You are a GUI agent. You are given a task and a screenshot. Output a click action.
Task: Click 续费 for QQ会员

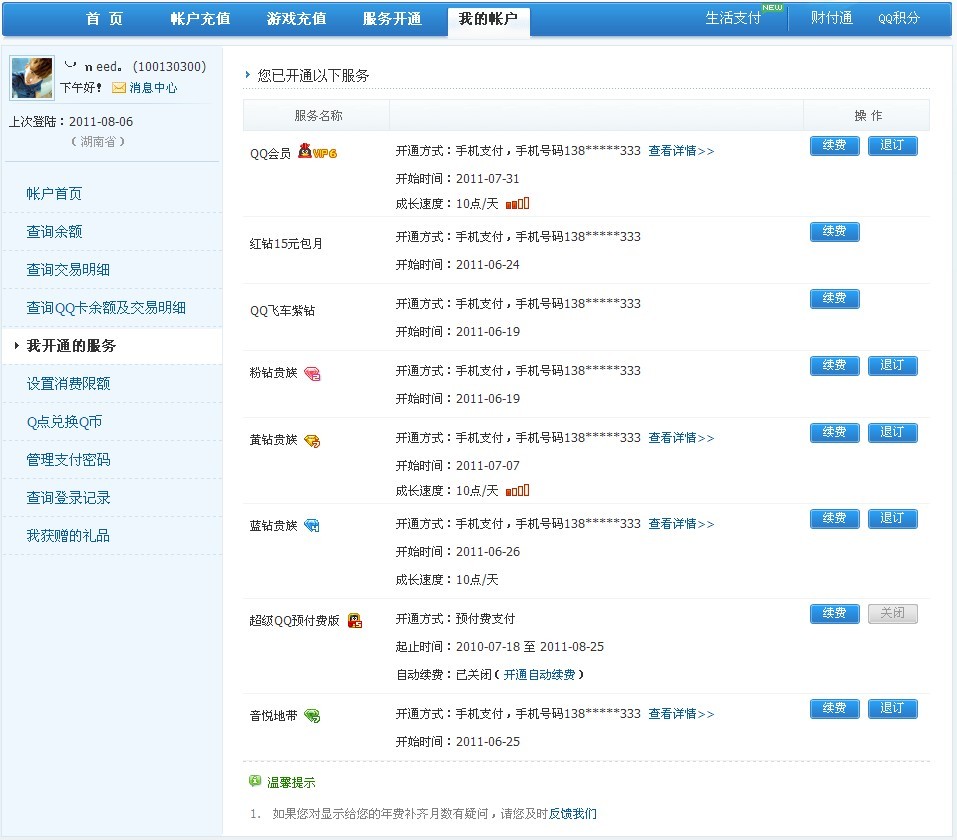834,145
